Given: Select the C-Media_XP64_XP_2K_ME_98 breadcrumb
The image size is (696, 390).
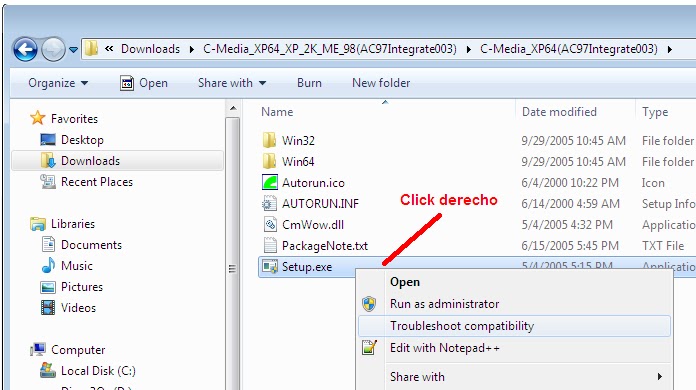Looking at the screenshot, I should tap(330, 49).
